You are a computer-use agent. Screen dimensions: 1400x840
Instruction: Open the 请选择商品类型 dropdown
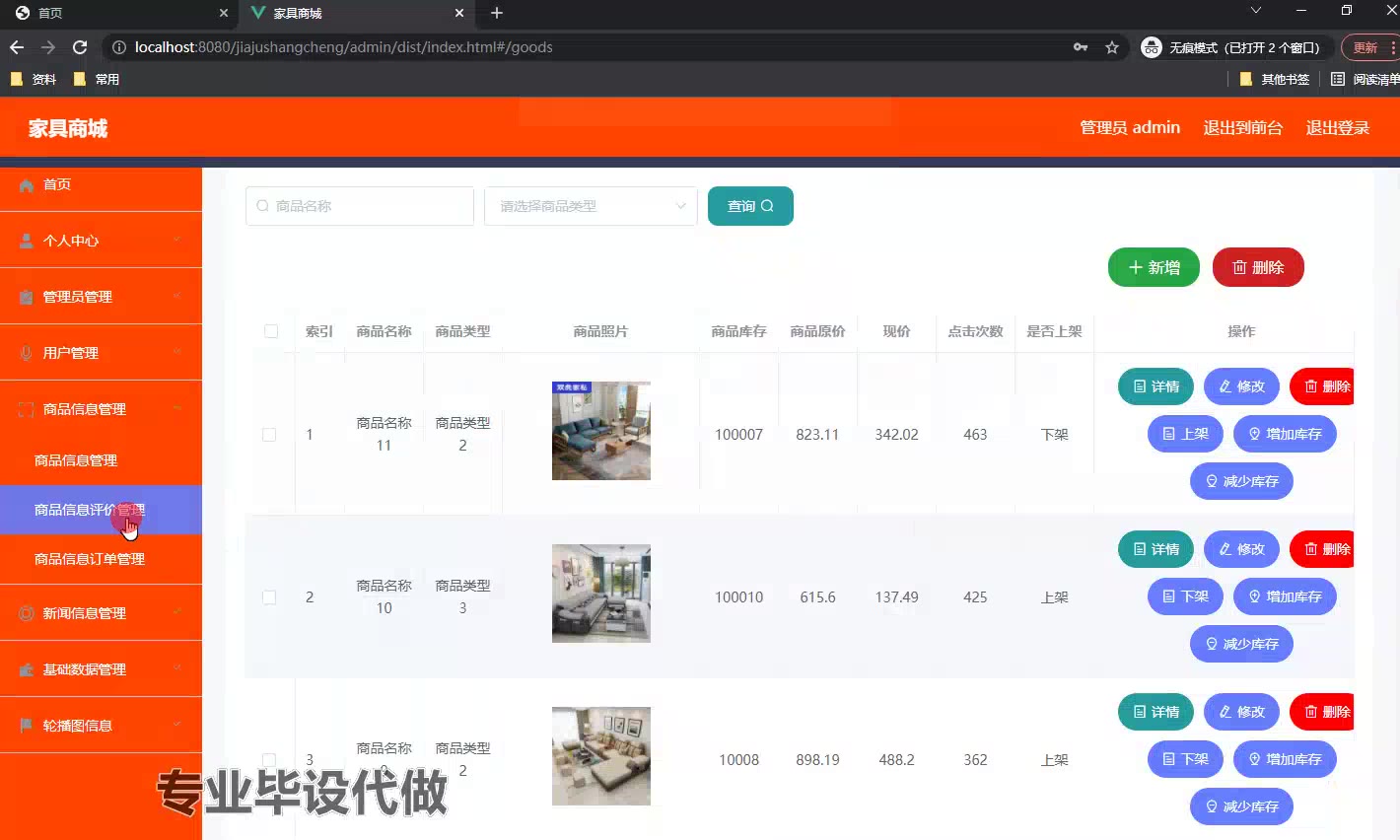pos(591,206)
